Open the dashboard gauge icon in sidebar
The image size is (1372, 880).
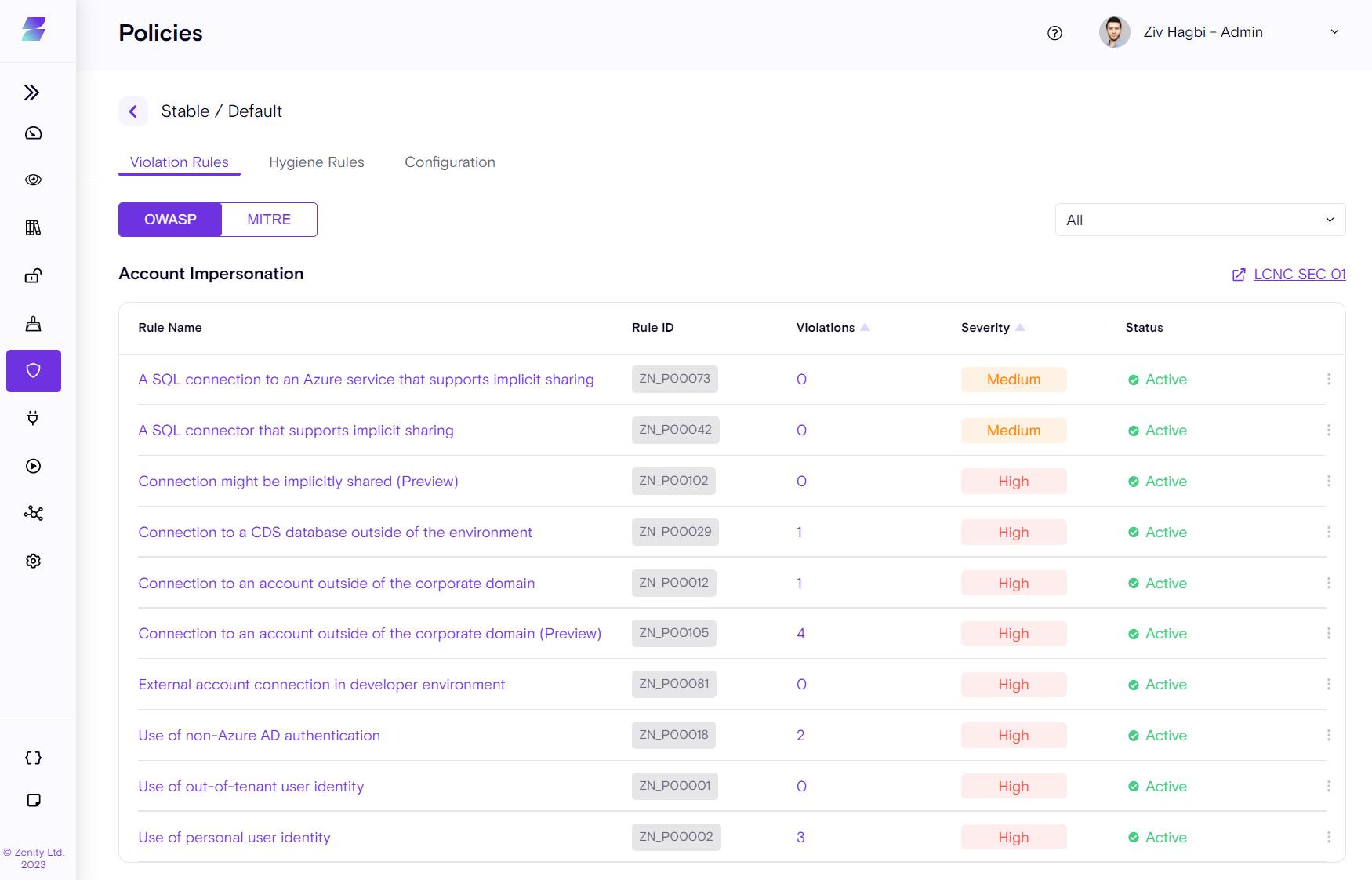point(33,133)
